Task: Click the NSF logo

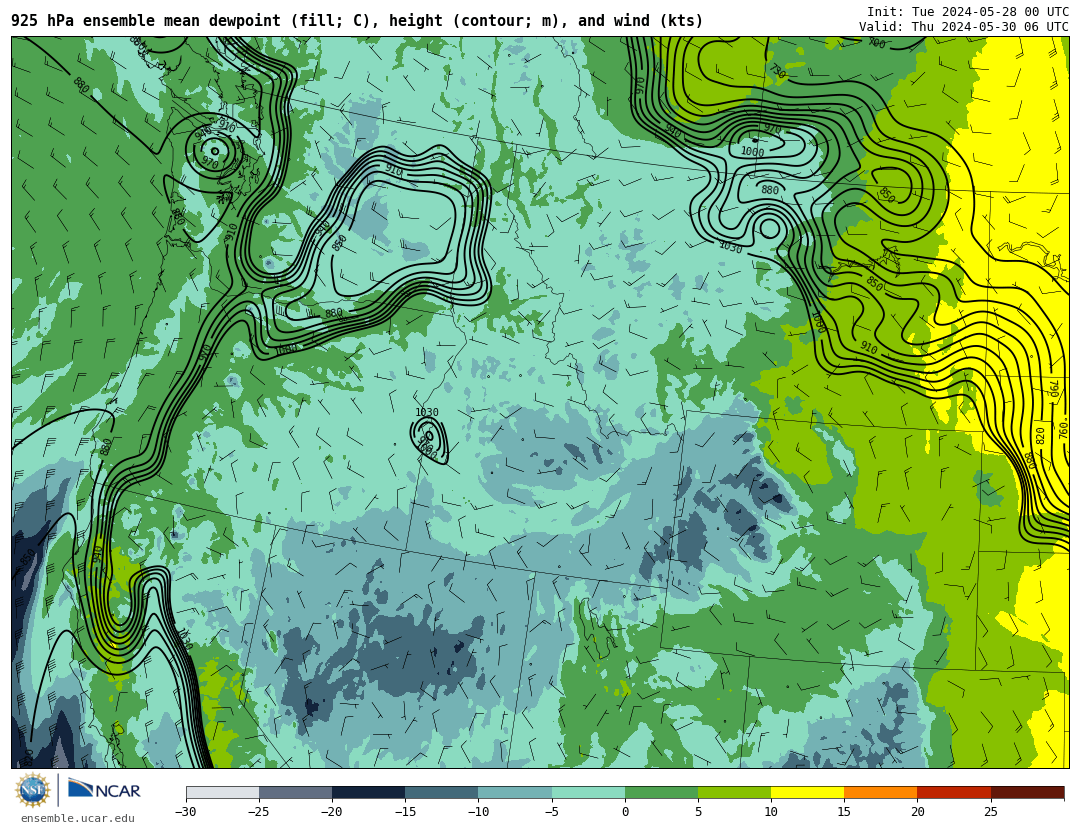Action: pyautogui.click(x=33, y=790)
